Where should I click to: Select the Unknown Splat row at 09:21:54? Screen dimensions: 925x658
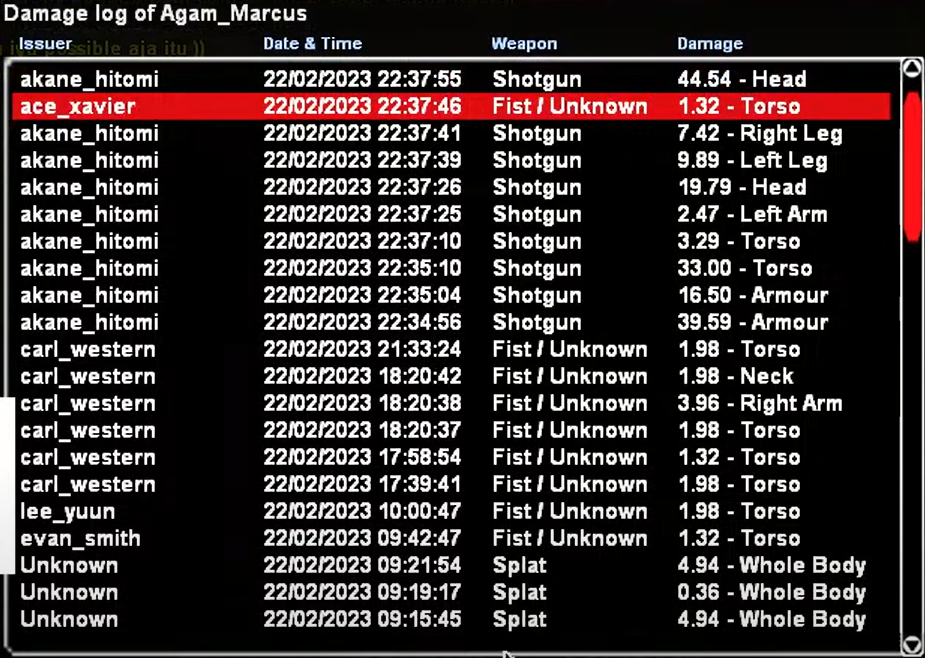(451, 566)
